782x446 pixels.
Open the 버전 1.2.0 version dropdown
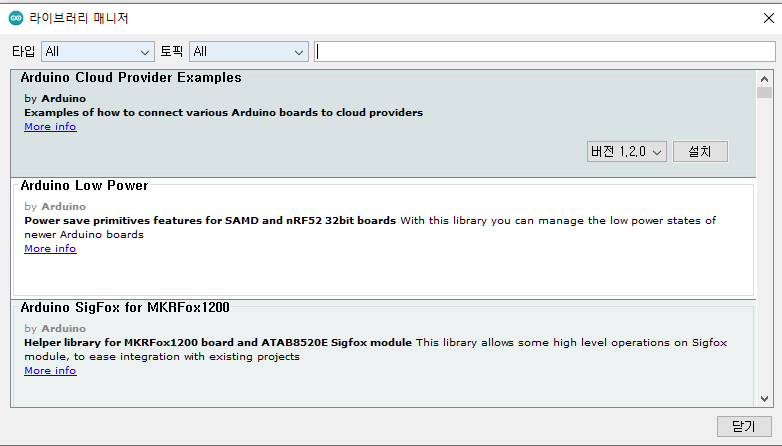[626, 152]
